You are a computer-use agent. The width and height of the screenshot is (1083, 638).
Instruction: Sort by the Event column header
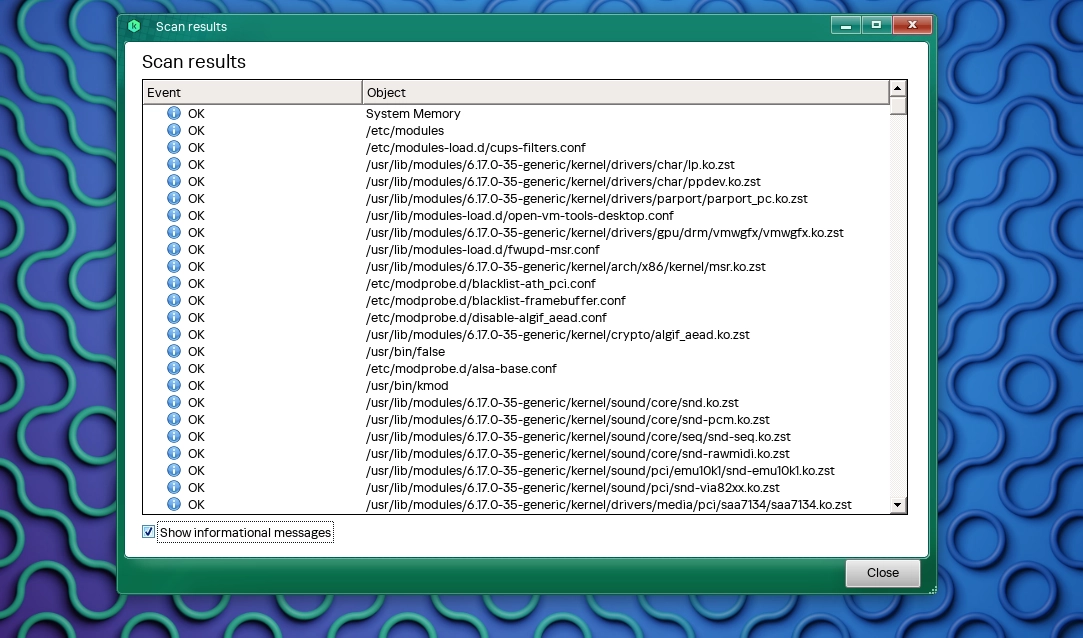click(252, 93)
